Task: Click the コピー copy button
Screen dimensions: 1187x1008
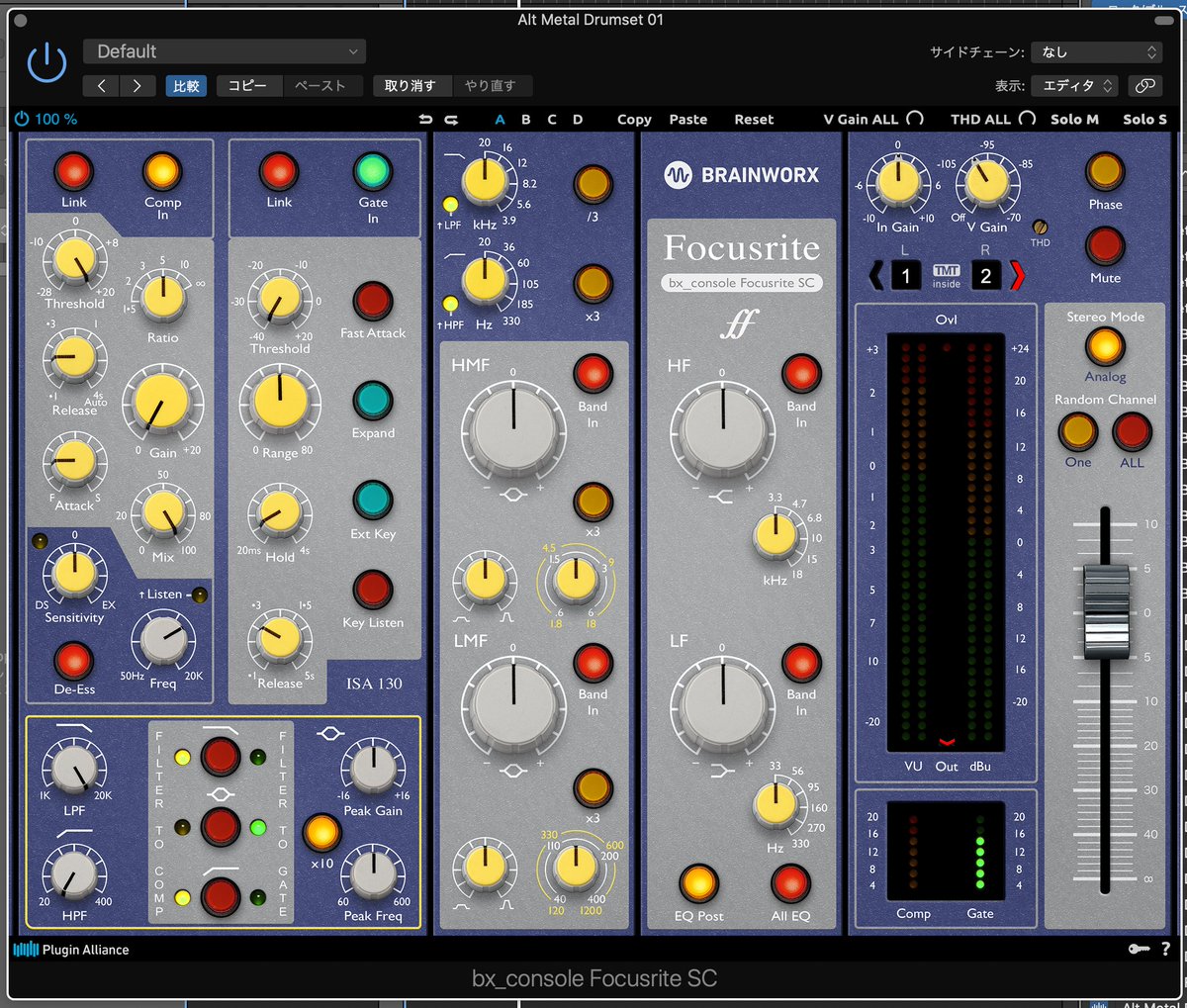Action: coord(247,86)
